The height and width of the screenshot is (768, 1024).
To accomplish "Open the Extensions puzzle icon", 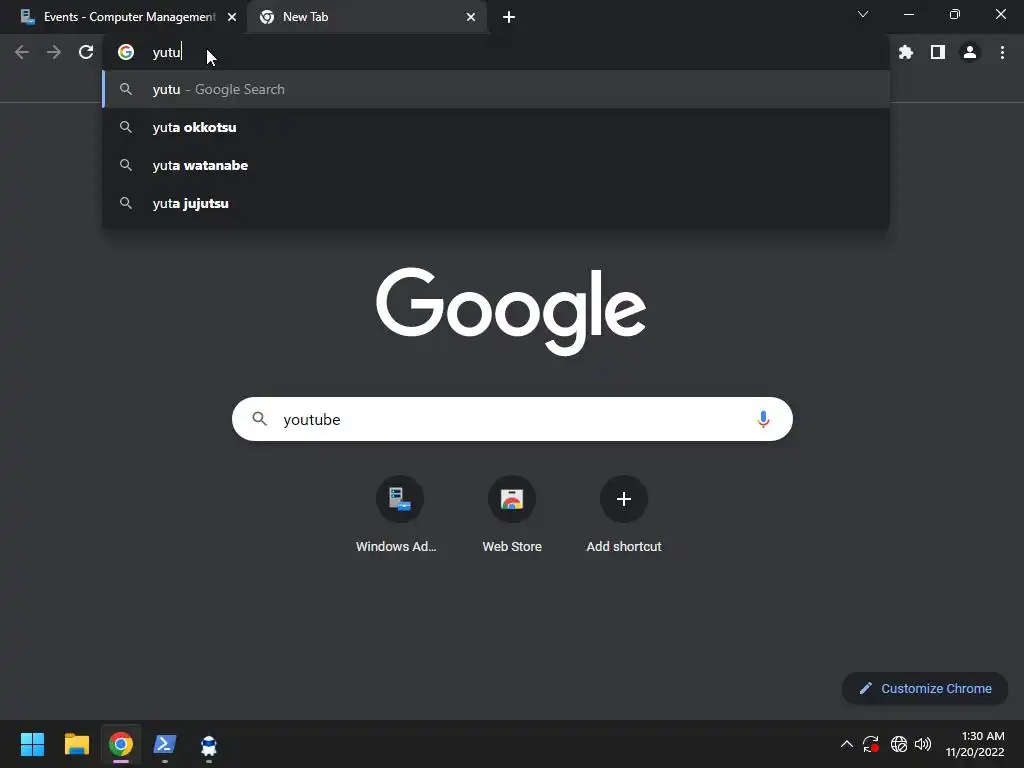I will [906, 52].
